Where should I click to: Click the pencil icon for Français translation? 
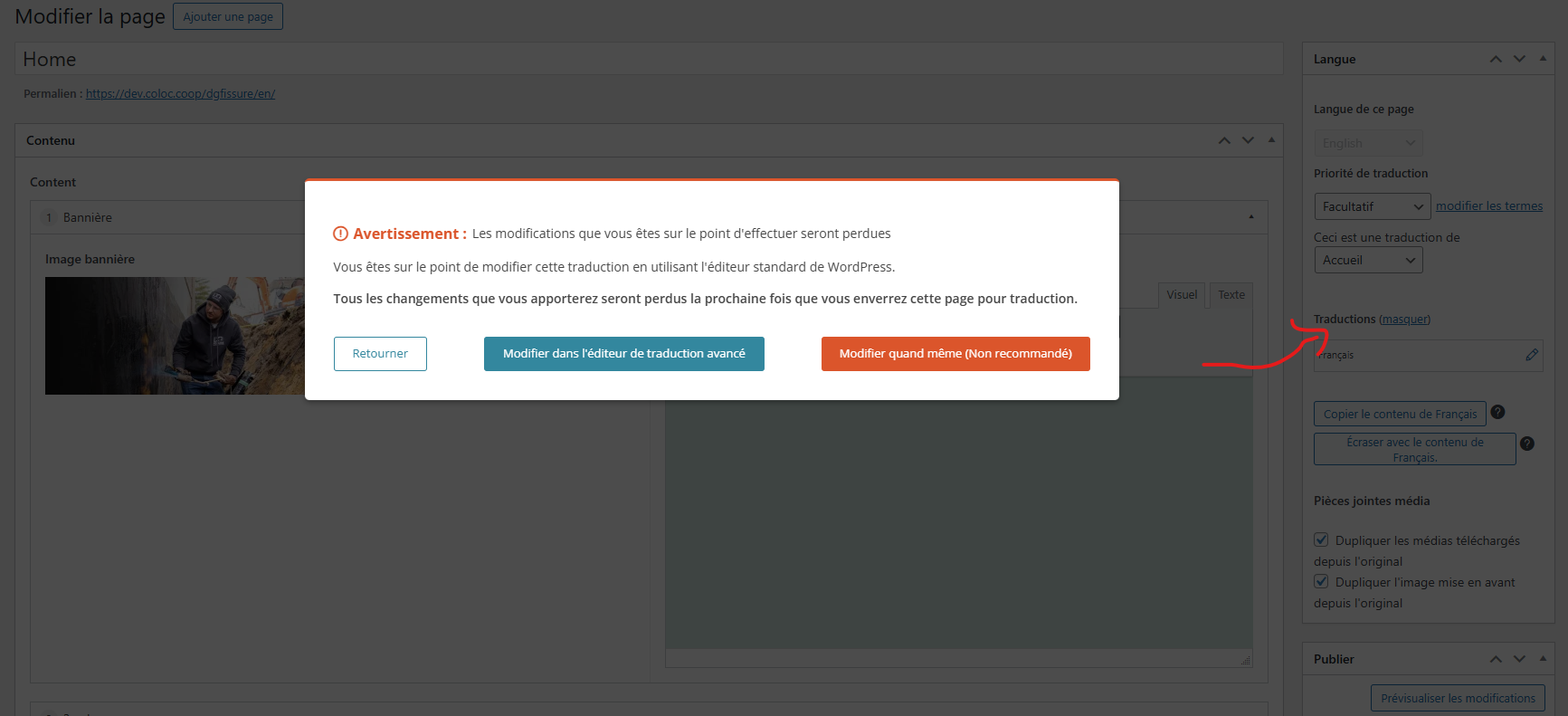(1532, 355)
